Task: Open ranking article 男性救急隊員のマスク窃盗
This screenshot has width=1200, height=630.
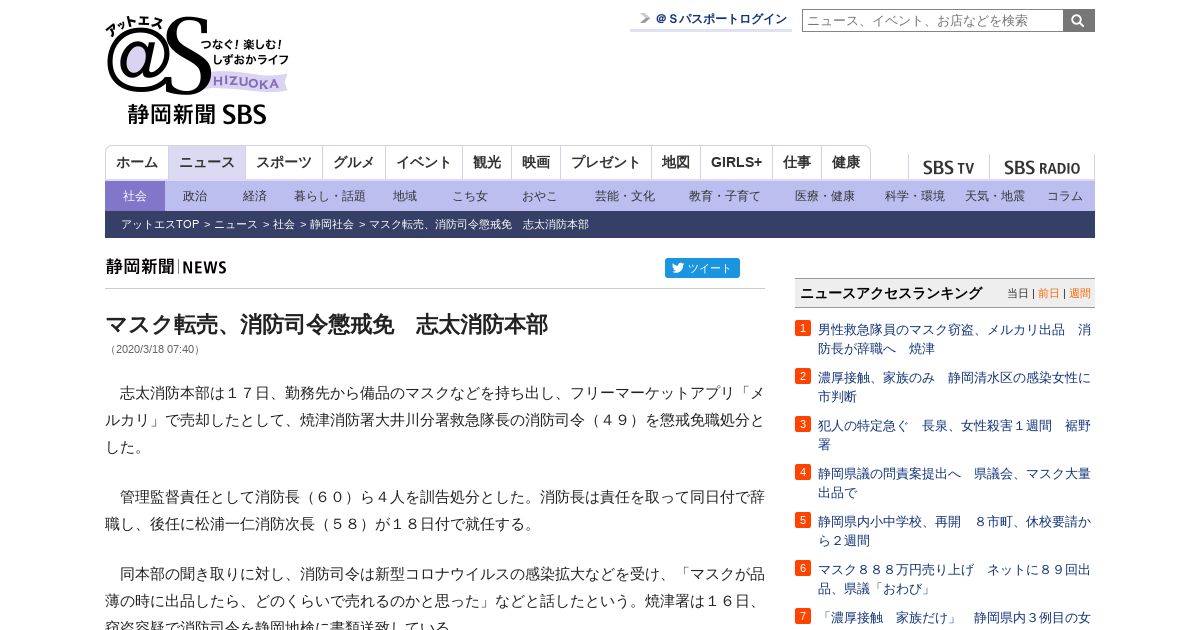Action: pyautogui.click(x=954, y=339)
